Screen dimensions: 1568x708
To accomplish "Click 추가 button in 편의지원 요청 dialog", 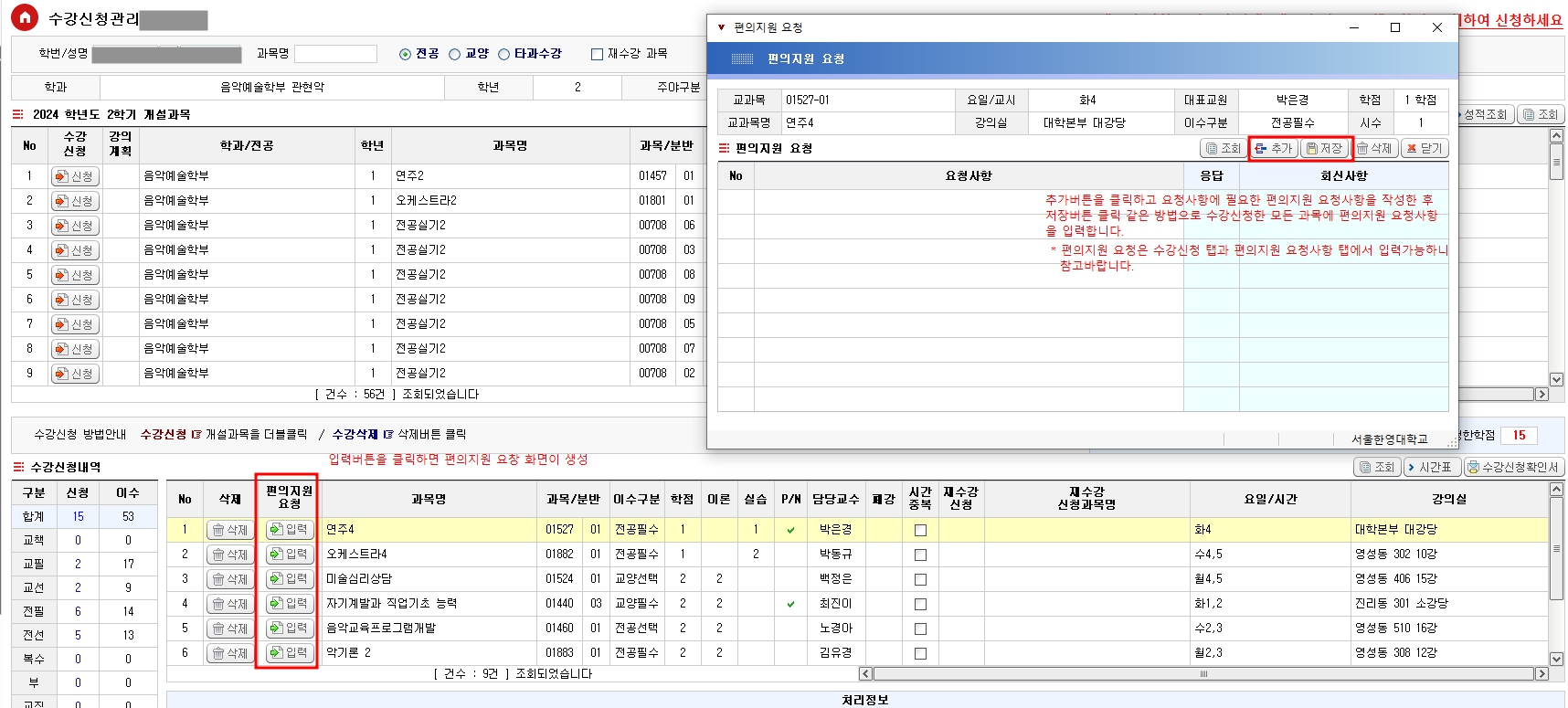I will pos(1274,148).
